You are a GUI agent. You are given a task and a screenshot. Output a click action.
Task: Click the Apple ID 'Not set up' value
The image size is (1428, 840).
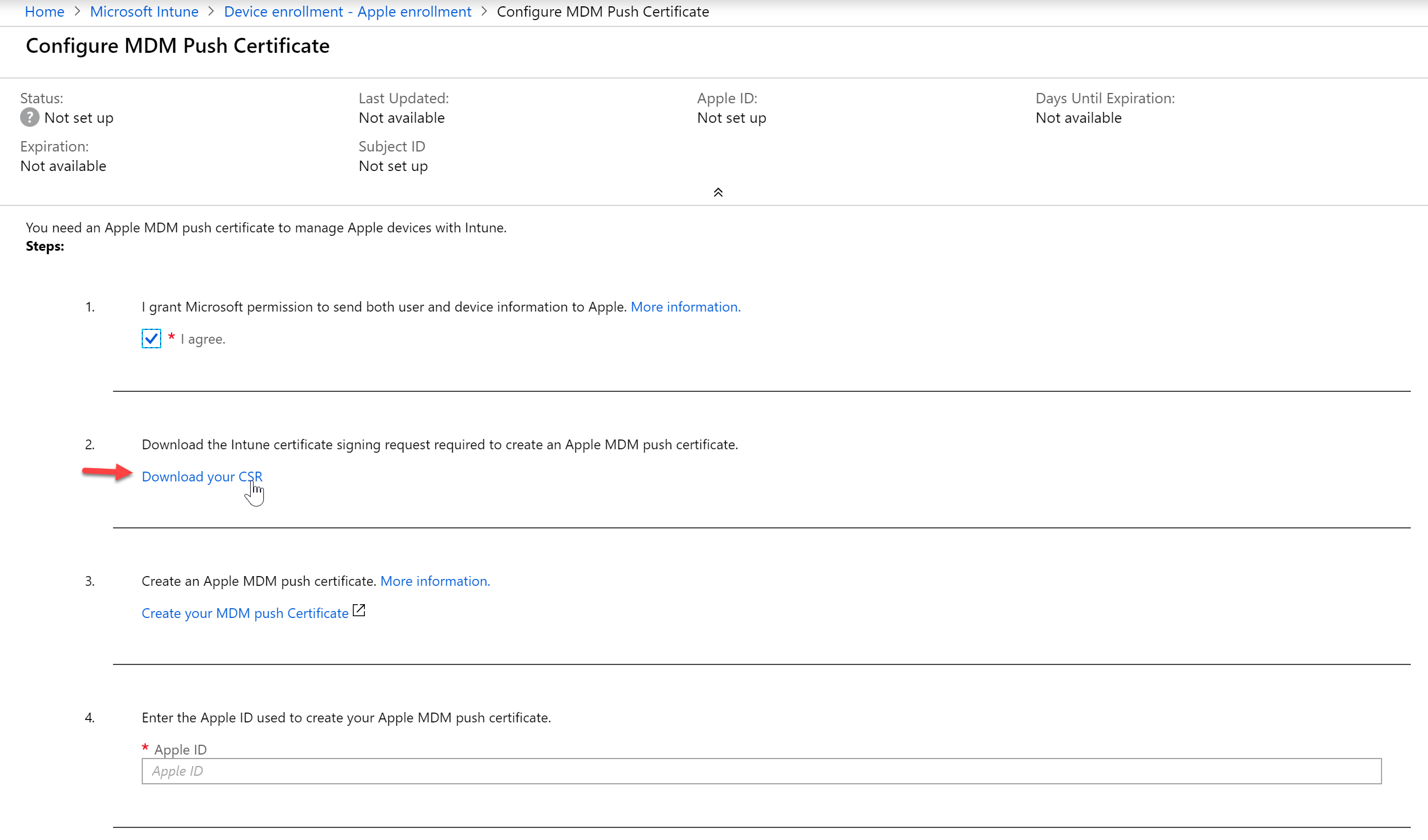731,118
